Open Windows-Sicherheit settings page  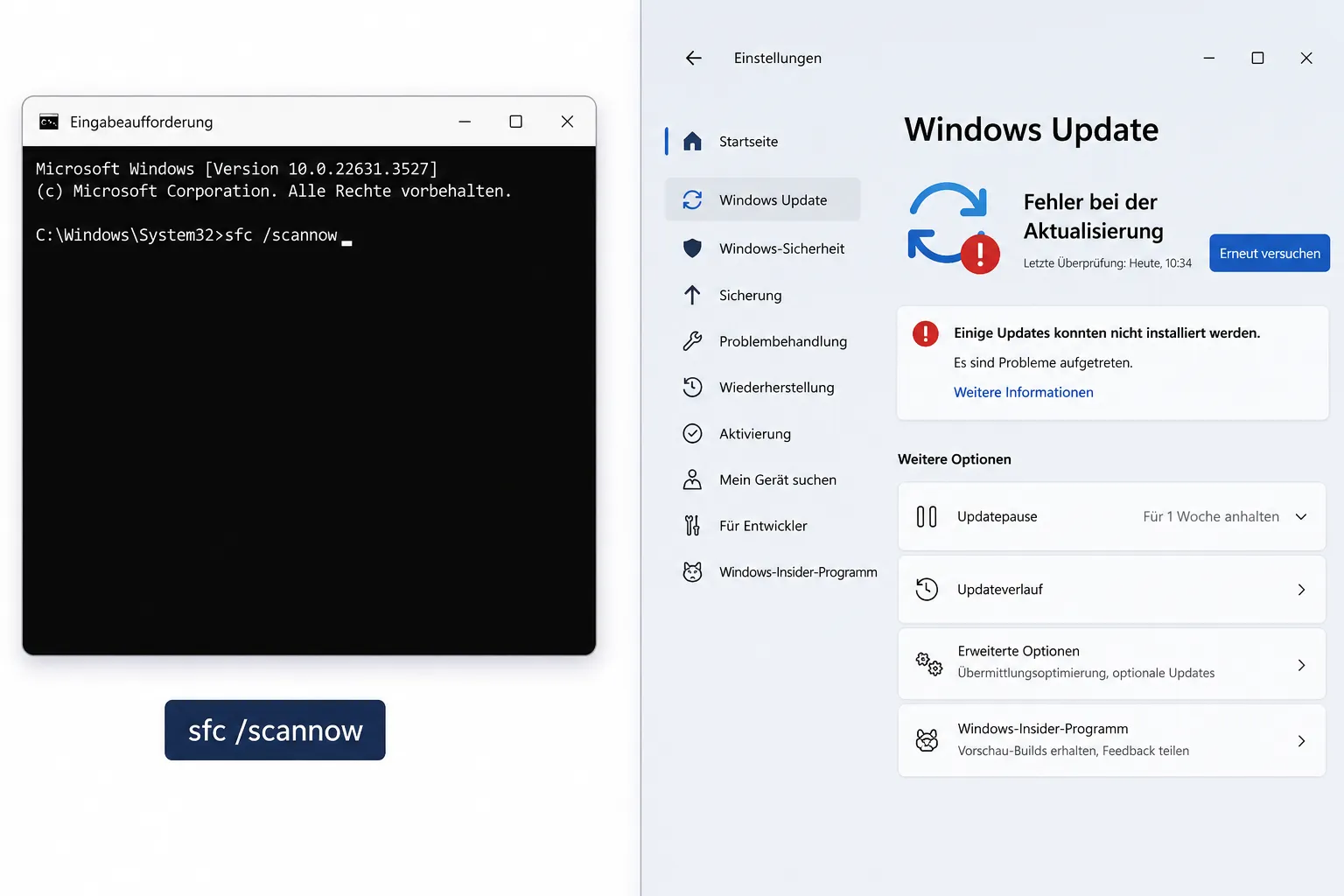[x=763, y=248]
